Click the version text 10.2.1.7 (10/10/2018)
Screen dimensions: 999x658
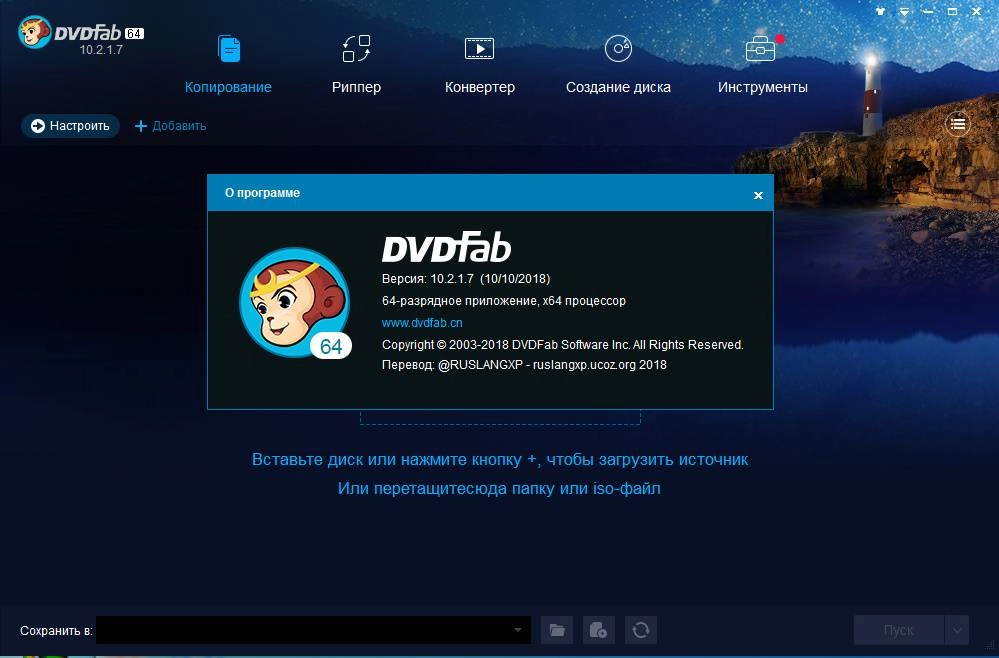[x=466, y=279]
